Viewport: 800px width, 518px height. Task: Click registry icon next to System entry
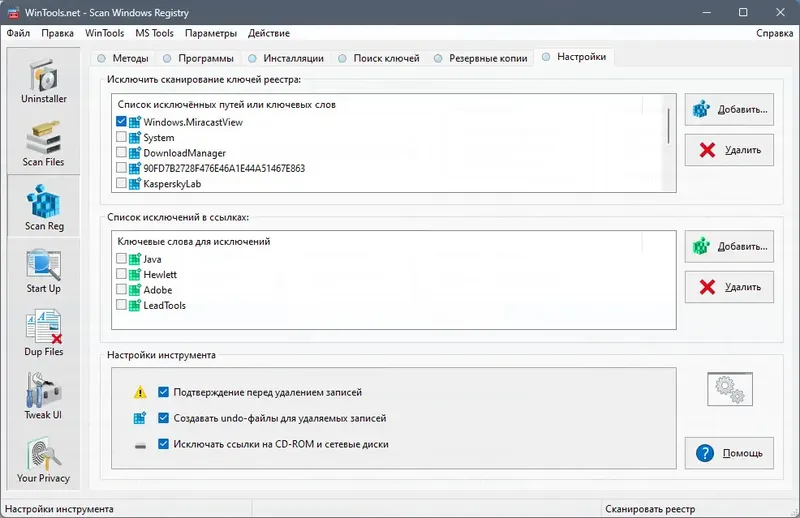point(135,137)
